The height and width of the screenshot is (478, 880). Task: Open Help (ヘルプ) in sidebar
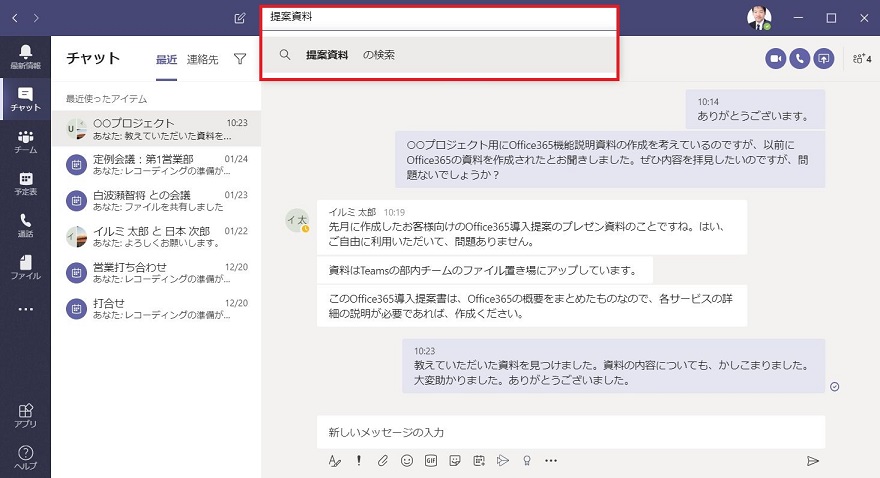point(25,457)
